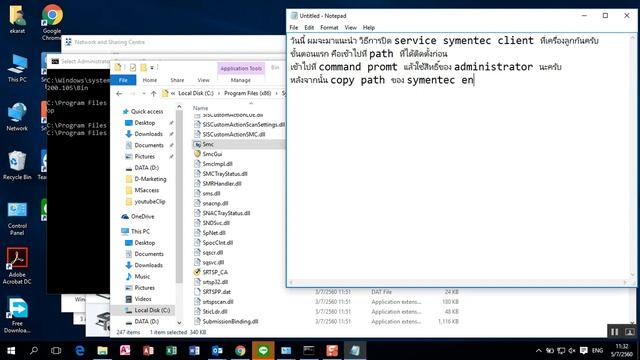Viewport: 640px width, 360px height.
Task: Select the This PC desktop icon
Action: click(x=17, y=68)
